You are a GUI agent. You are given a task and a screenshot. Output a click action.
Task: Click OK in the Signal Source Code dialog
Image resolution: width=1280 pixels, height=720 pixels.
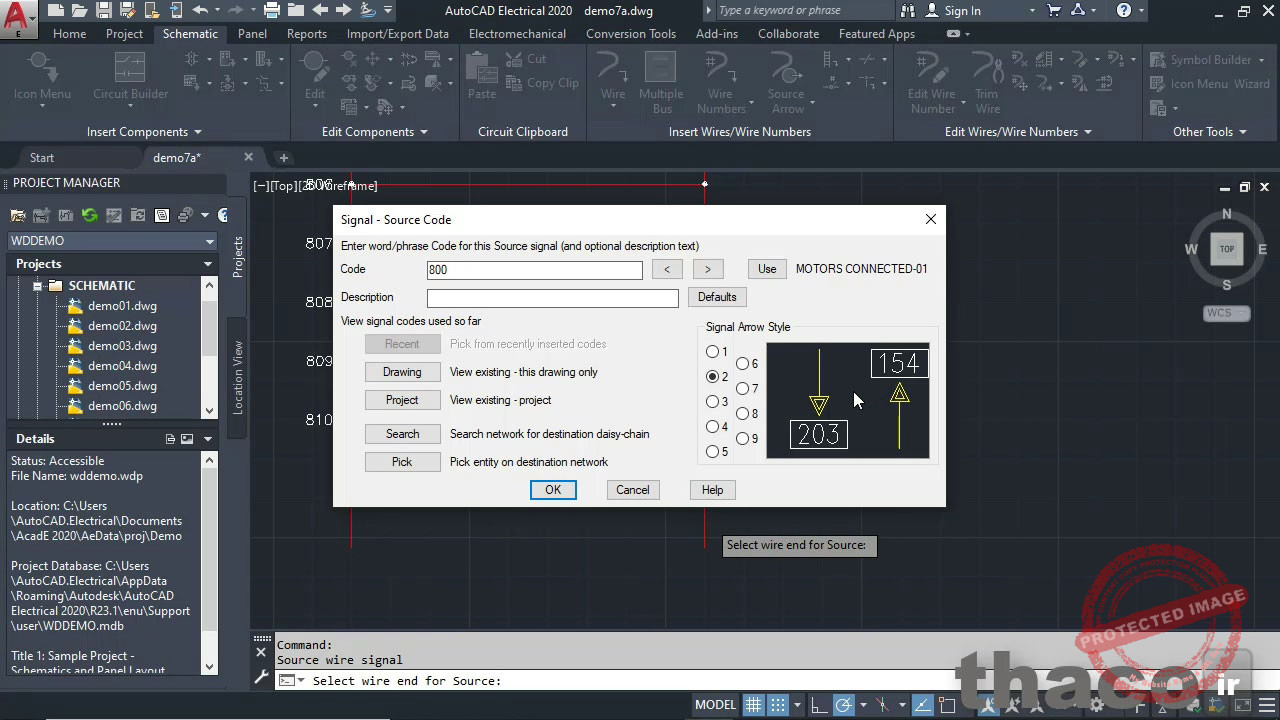coord(553,490)
